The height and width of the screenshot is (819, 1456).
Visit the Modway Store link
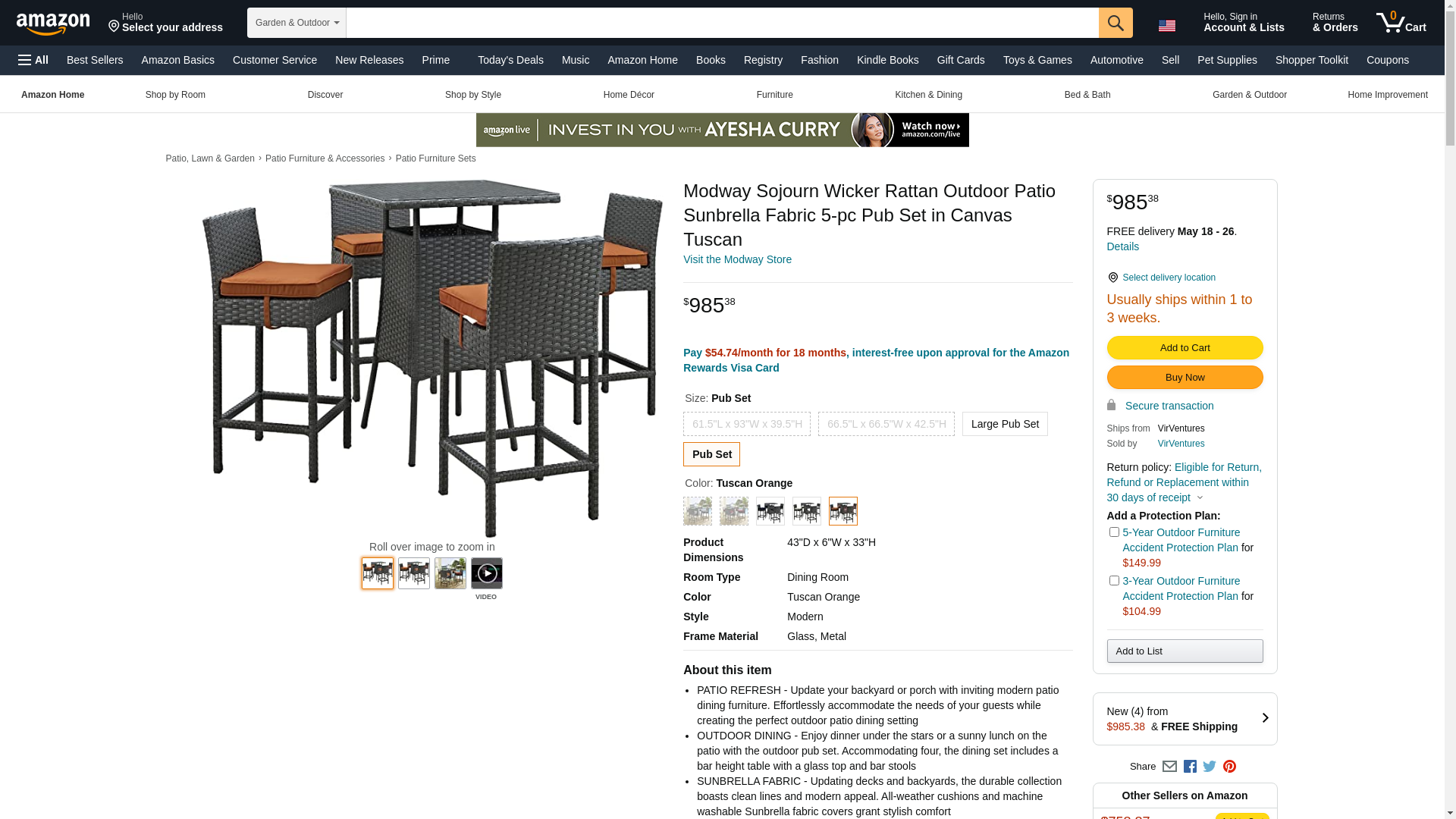[x=737, y=259]
